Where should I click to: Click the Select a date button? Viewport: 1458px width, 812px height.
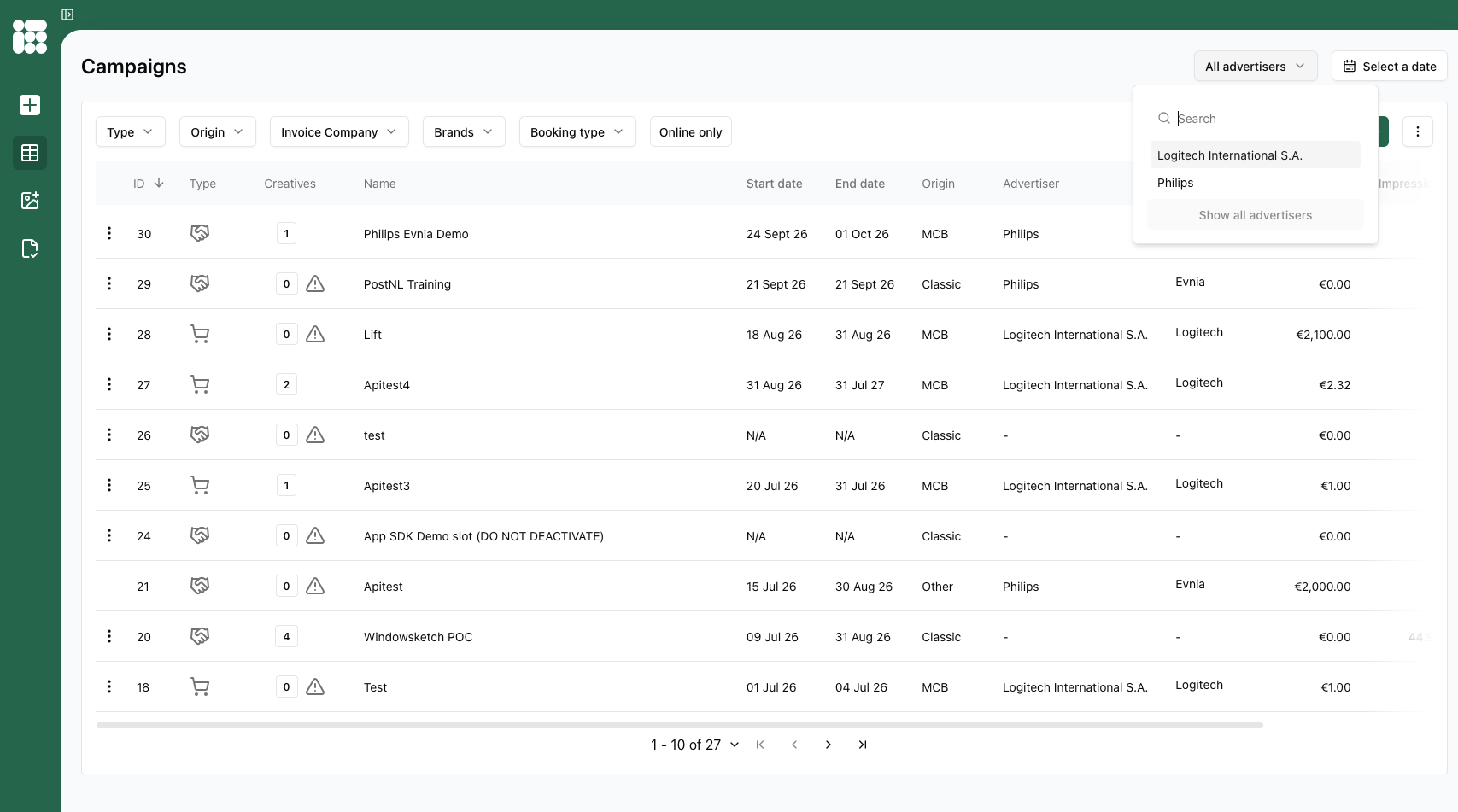click(x=1389, y=67)
